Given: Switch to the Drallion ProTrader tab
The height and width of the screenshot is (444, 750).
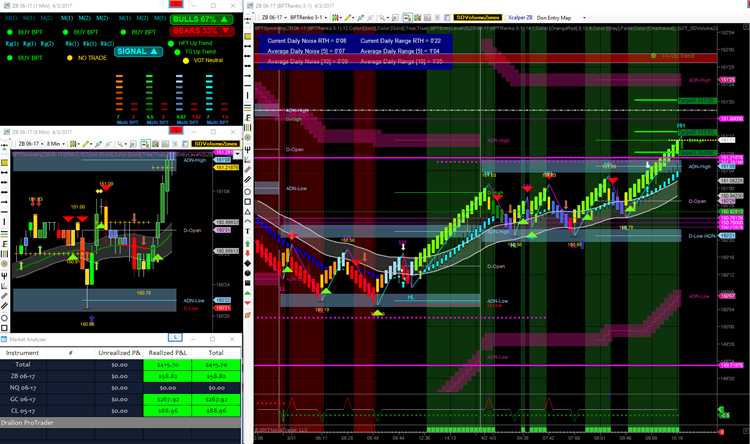Looking at the screenshot, I should click(x=27, y=423).
